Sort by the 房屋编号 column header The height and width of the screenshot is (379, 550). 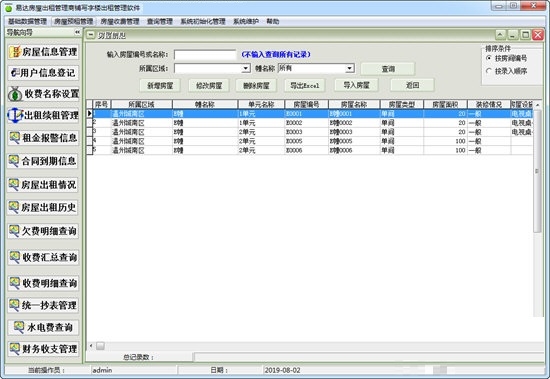coord(306,104)
